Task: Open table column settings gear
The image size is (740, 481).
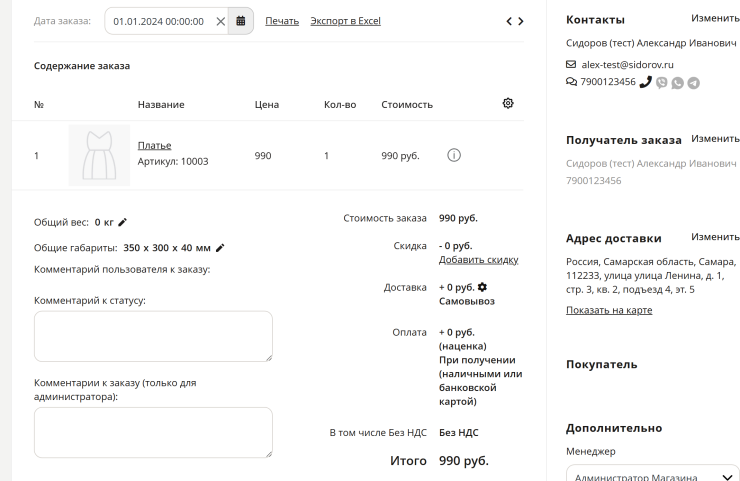Action: pyautogui.click(x=508, y=103)
